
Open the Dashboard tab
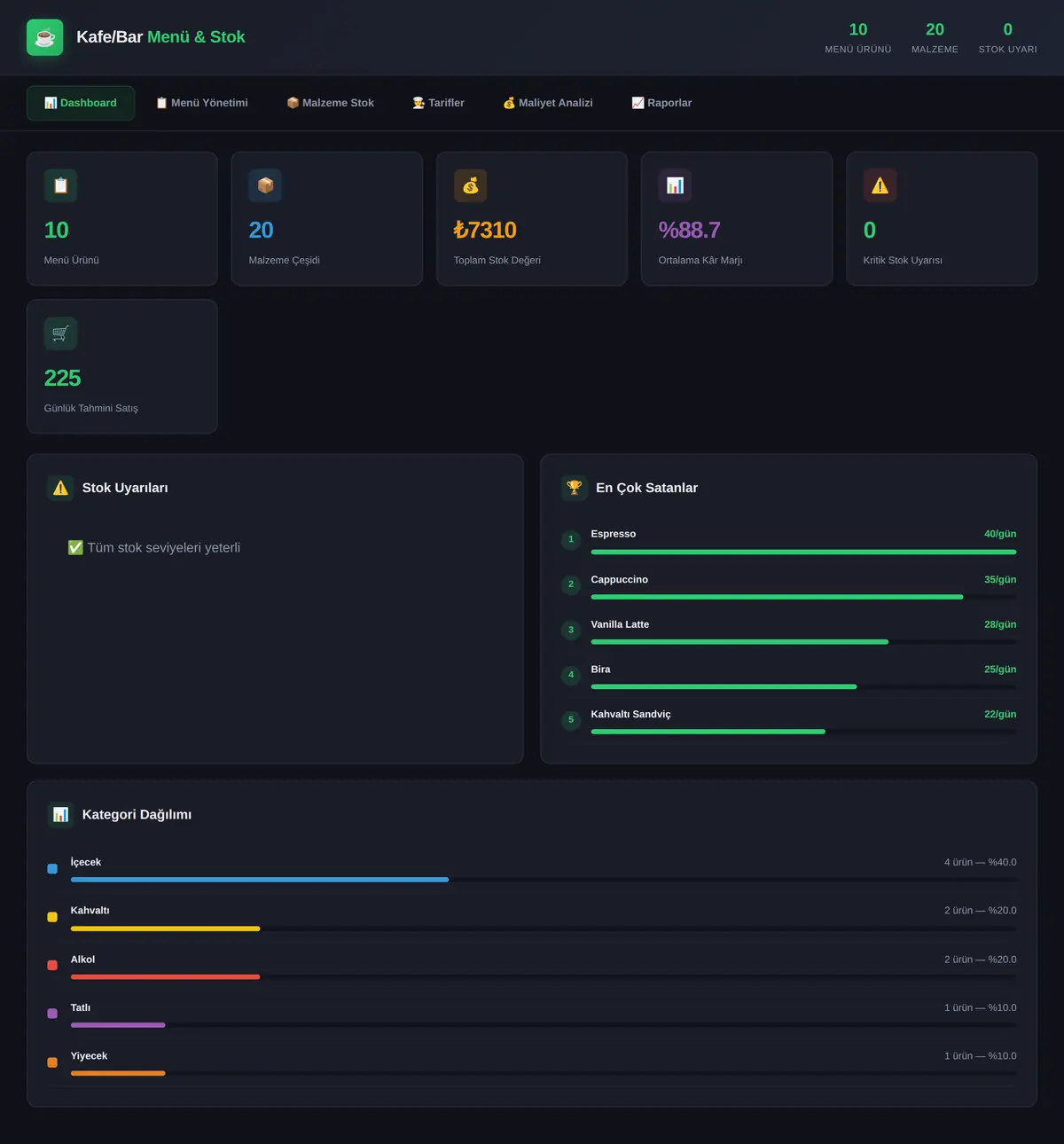coord(81,103)
